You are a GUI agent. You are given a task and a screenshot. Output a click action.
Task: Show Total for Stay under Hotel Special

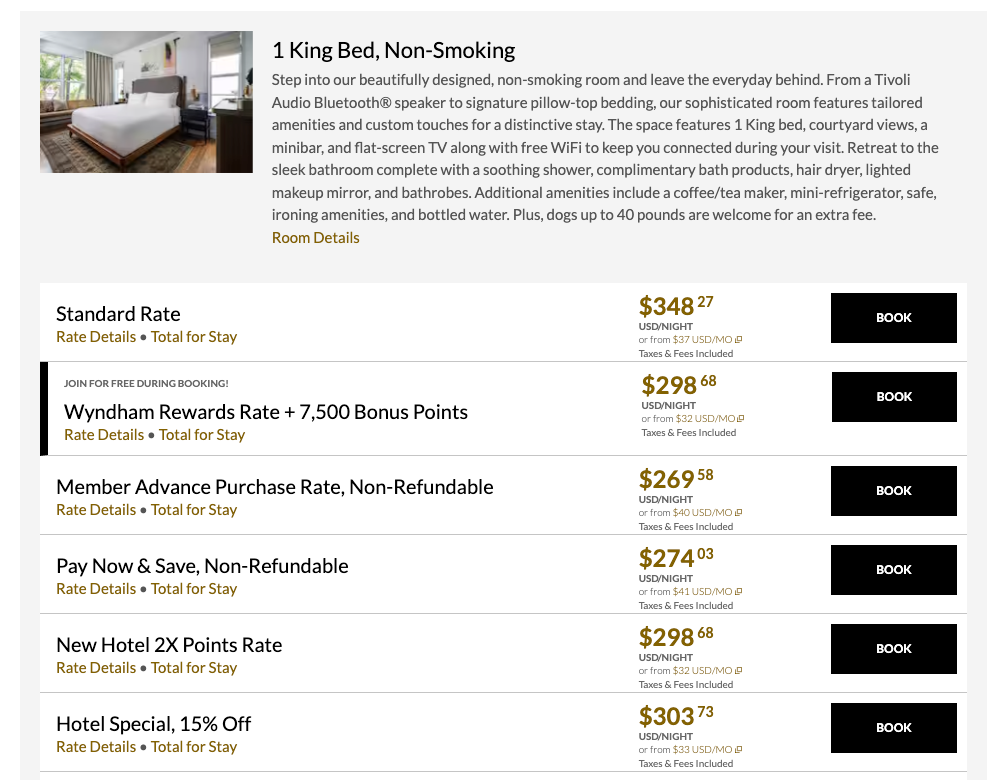[x=194, y=747]
